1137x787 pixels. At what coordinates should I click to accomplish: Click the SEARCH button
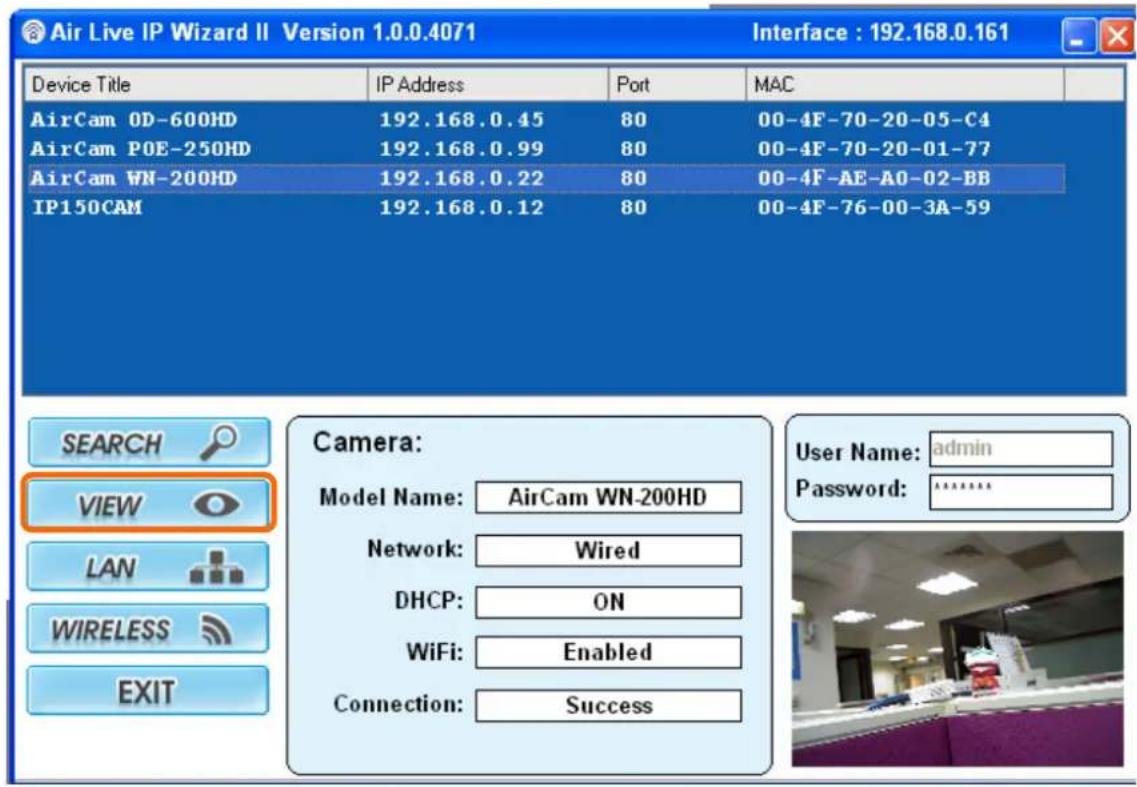[x=149, y=442]
